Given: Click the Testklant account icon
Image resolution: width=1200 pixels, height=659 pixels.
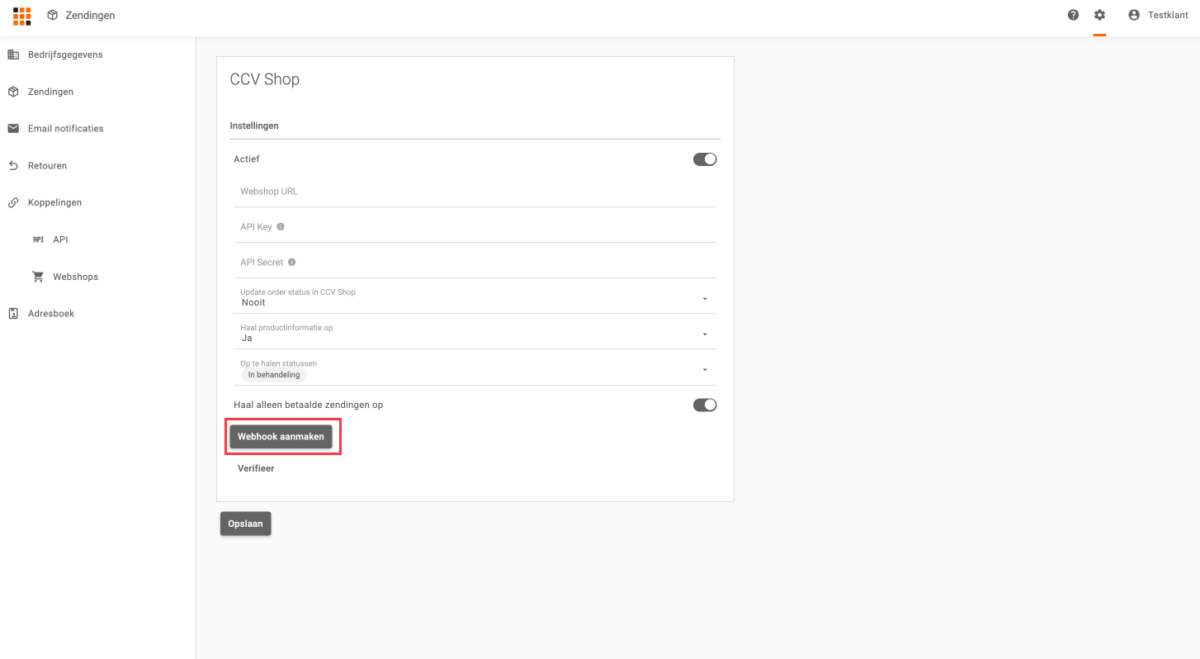Looking at the screenshot, I should (1134, 15).
